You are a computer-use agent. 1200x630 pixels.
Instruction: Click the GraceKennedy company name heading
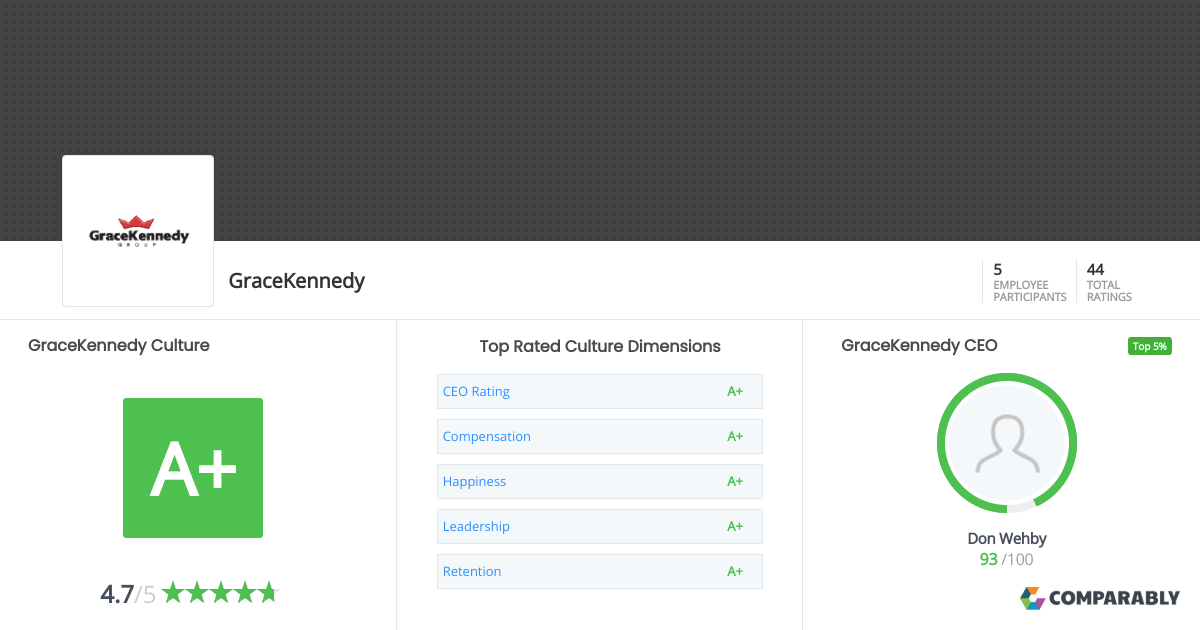296,281
